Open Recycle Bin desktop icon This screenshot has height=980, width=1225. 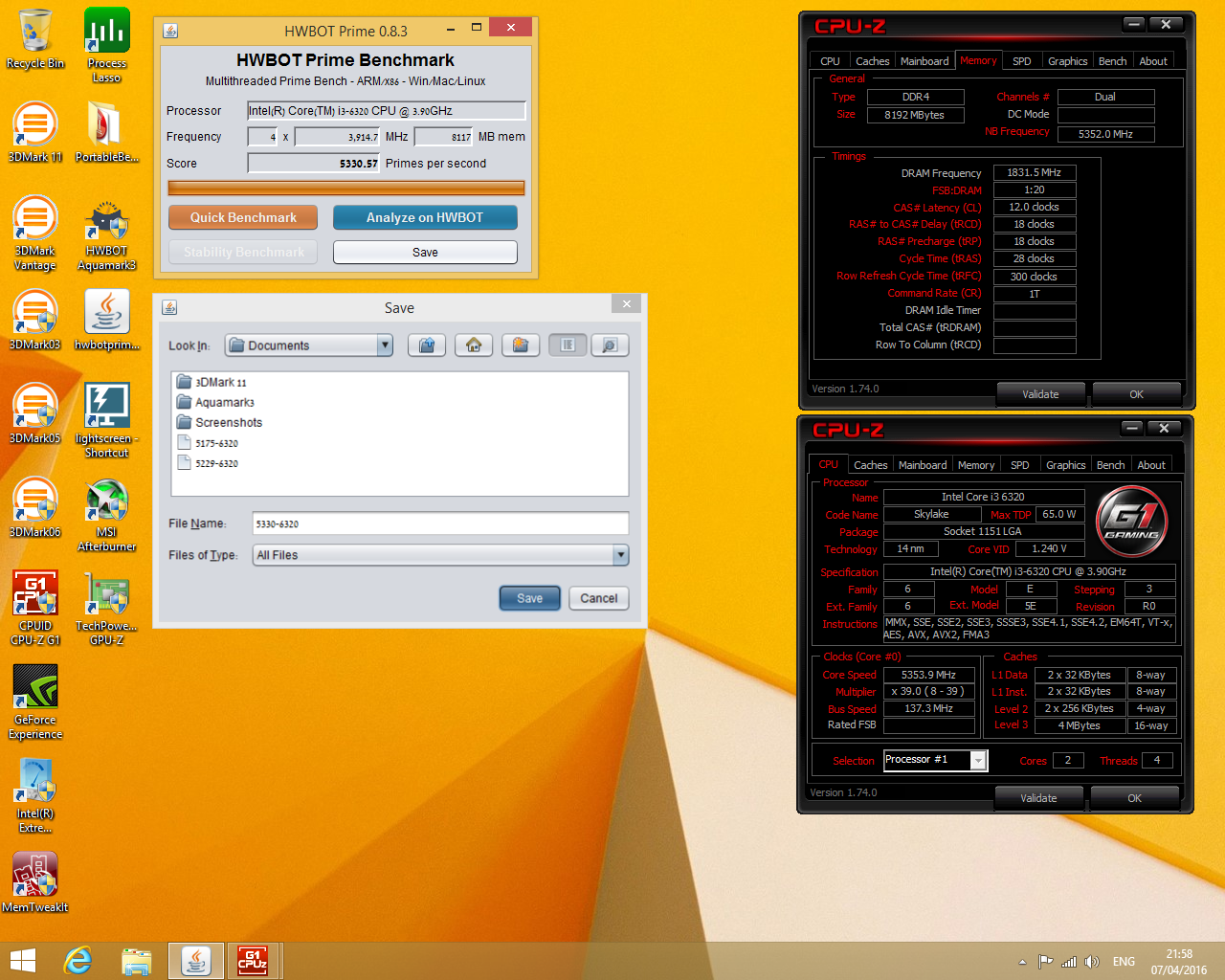[x=35, y=38]
